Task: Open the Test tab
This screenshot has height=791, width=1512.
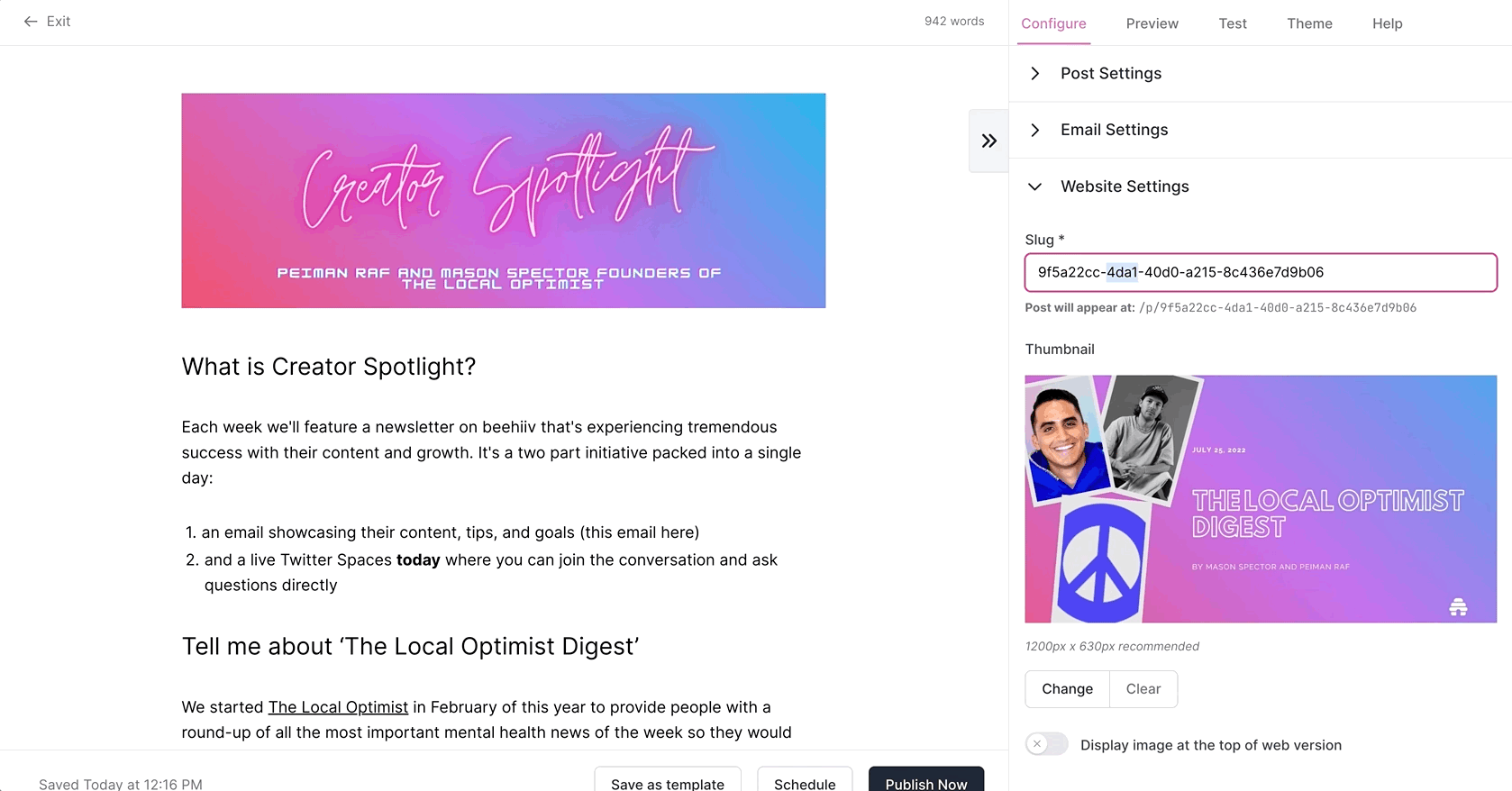Action: coord(1233,23)
